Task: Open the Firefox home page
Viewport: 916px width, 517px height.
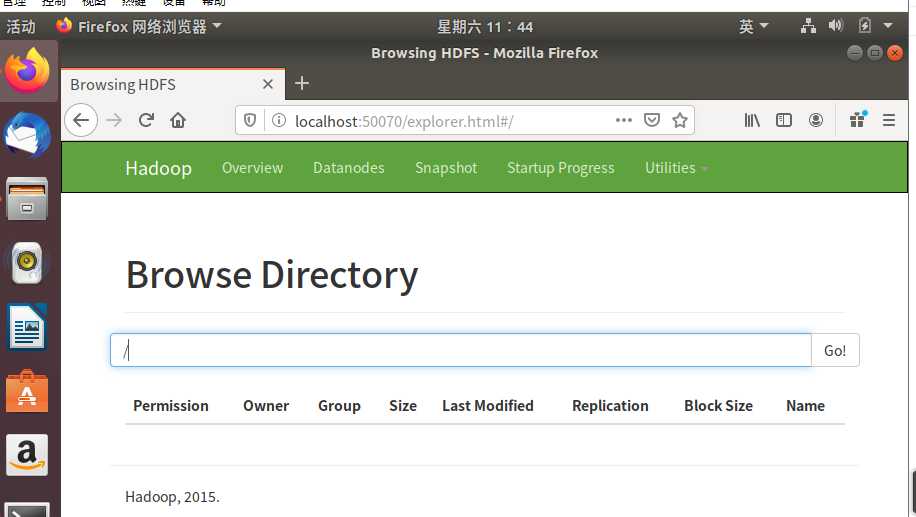Action: 178,120
